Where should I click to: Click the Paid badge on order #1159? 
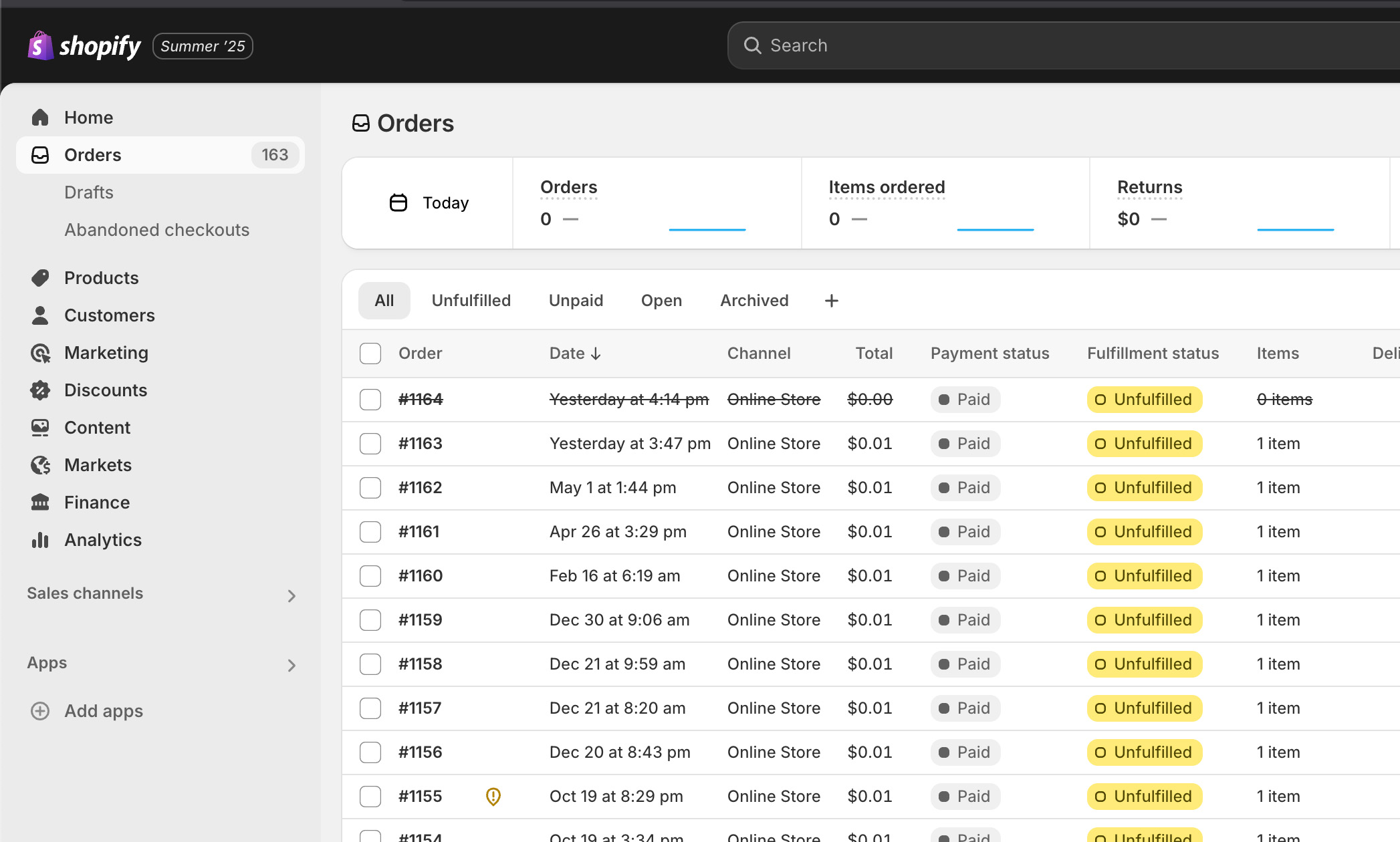(965, 620)
